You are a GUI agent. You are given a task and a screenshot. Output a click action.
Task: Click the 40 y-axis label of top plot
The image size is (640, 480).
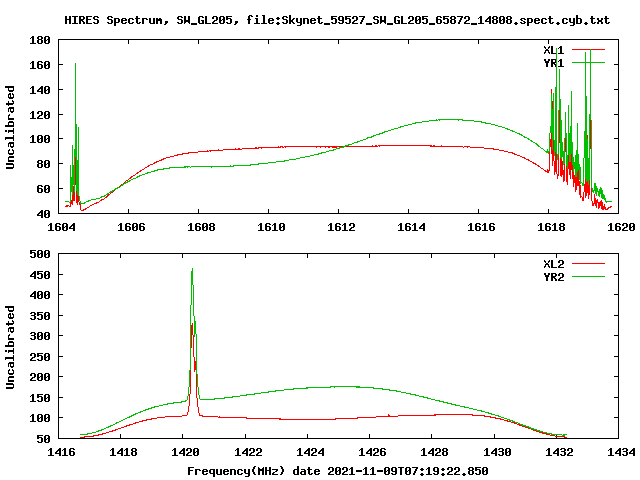pos(43,214)
